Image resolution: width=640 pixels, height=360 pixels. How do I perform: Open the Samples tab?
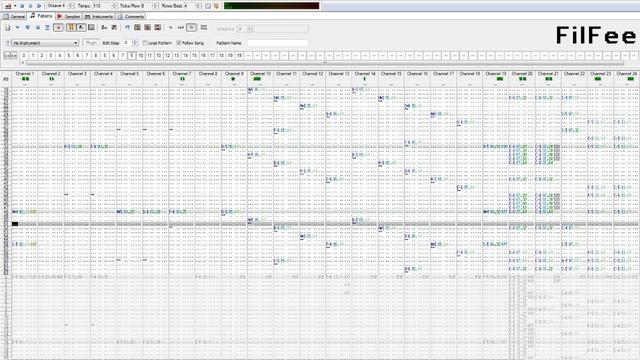click(x=69, y=16)
